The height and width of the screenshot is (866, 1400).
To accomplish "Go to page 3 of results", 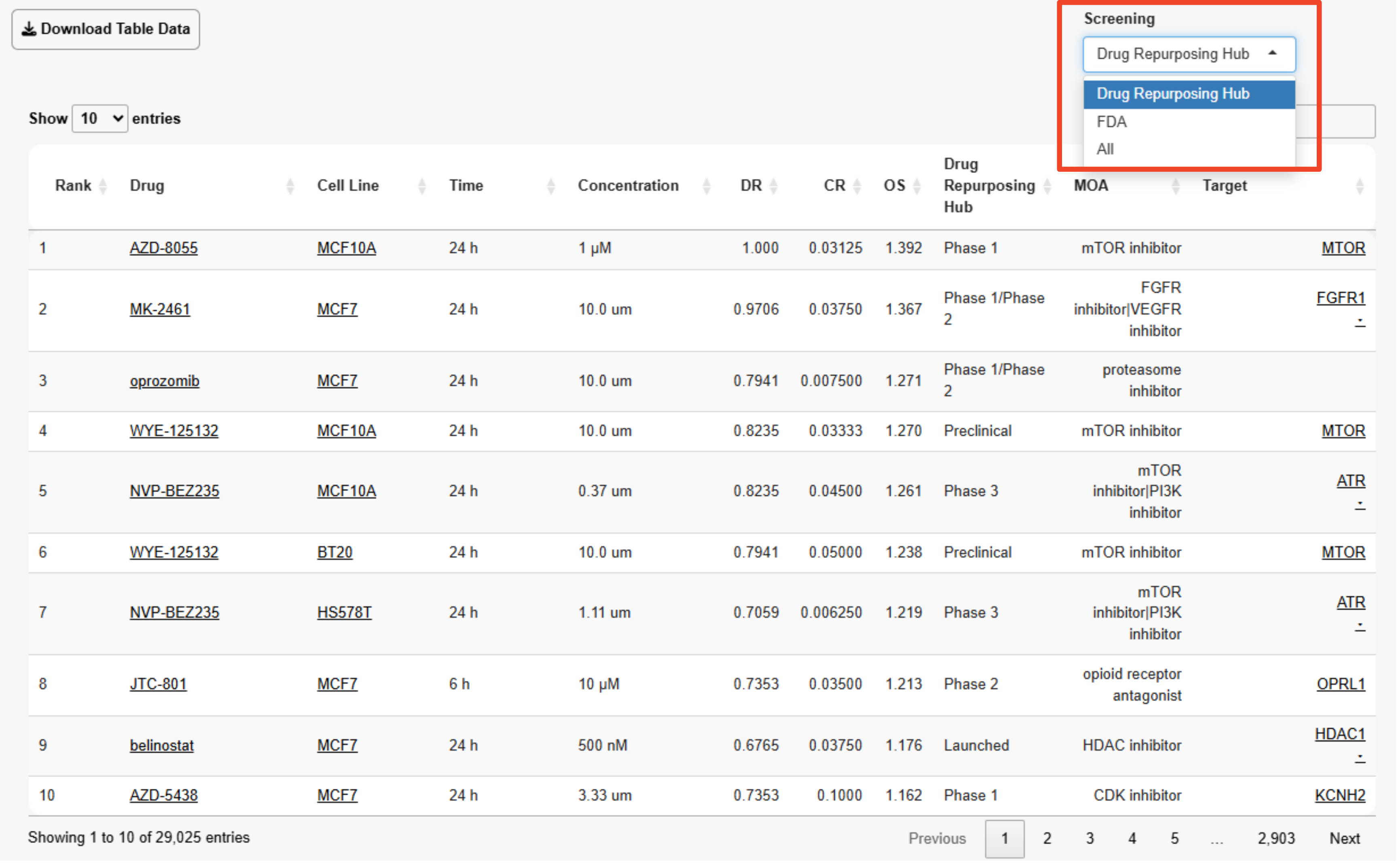I will pyautogui.click(x=1090, y=839).
